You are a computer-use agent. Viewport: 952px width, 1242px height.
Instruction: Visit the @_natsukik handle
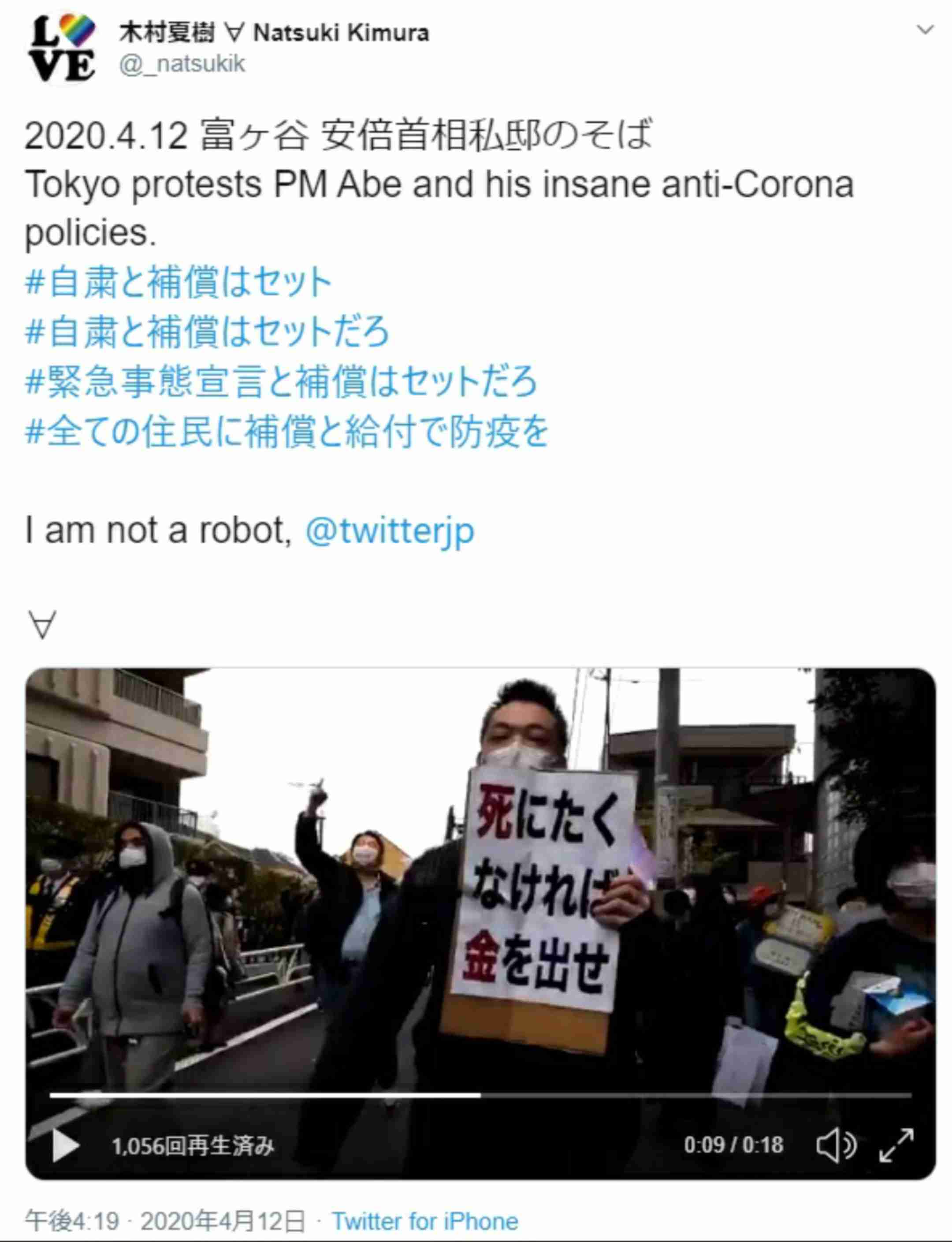click(x=182, y=63)
